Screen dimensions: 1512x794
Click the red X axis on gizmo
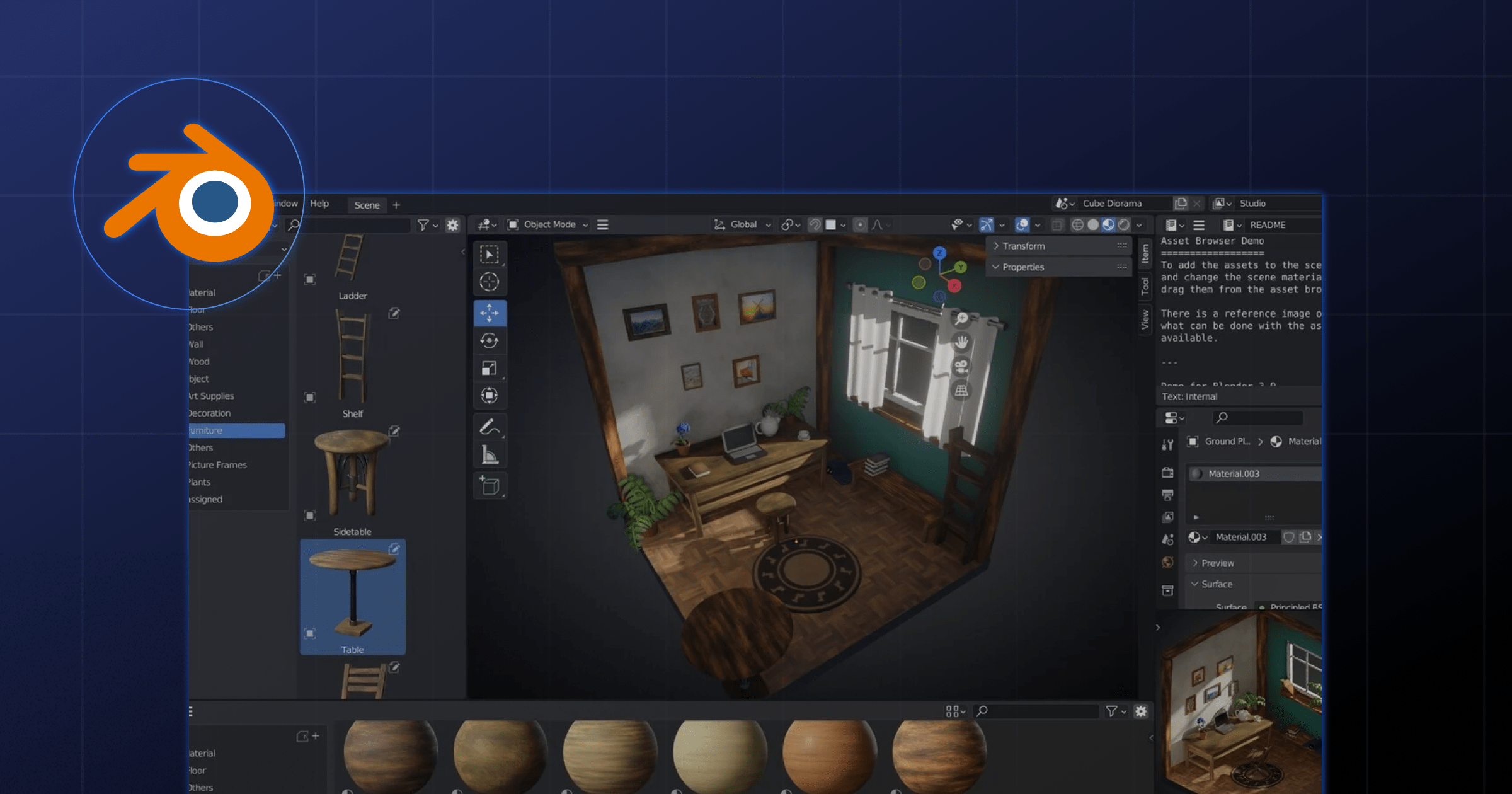pos(954,287)
